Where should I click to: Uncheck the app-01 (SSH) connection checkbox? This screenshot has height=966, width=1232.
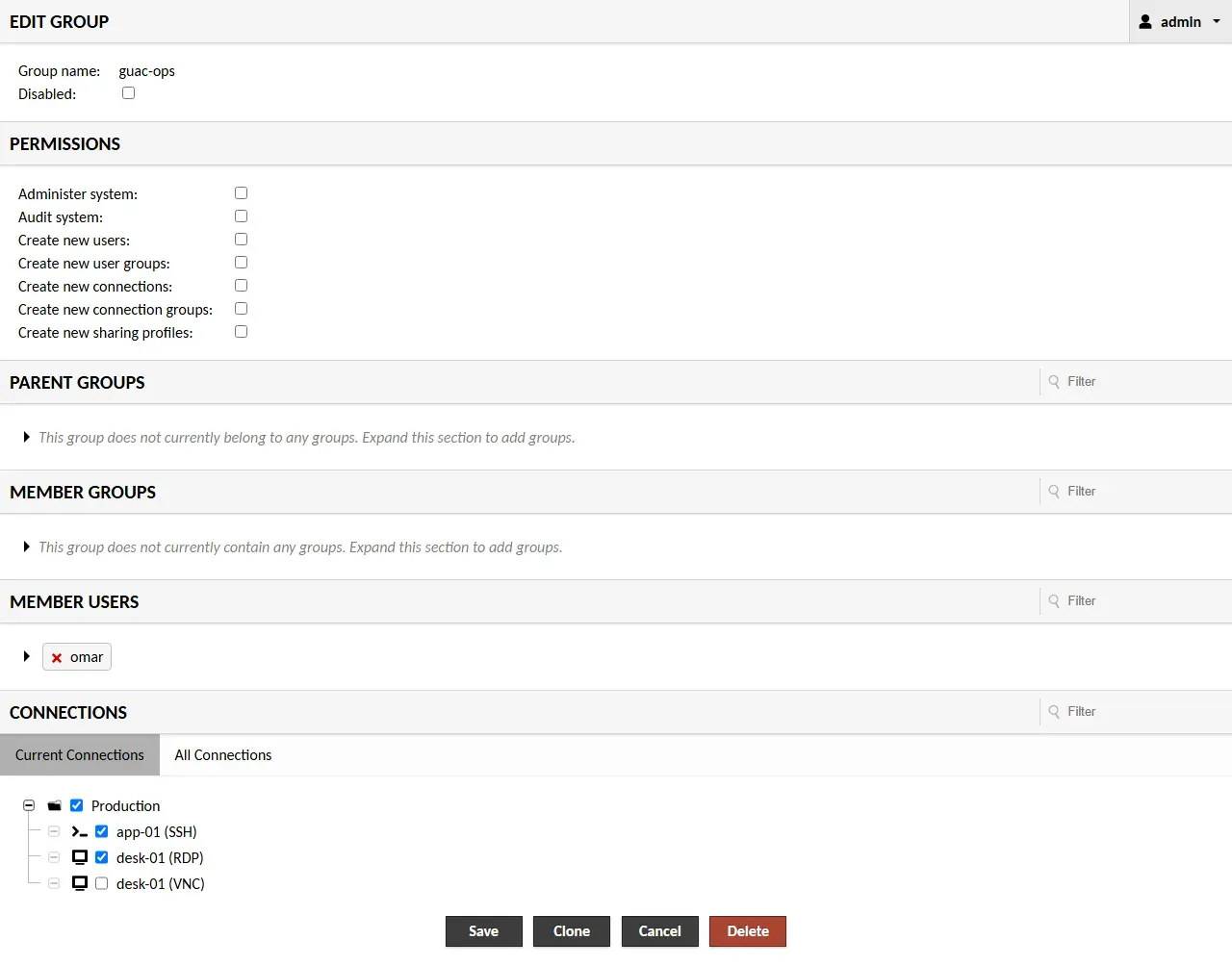pyautogui.click(x=102, y=831)
